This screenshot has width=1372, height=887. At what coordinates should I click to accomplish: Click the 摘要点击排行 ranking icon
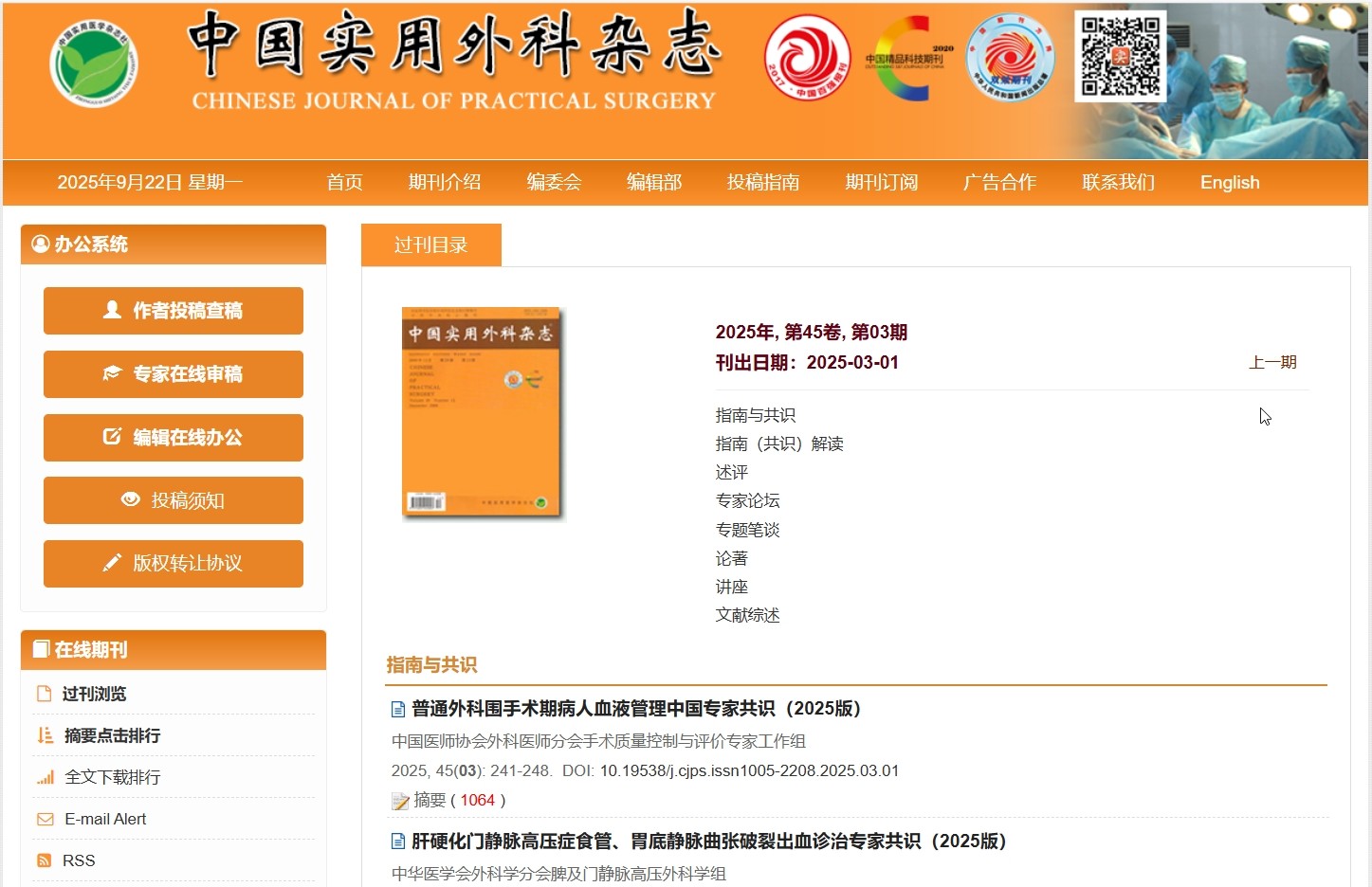coord(45,735)
